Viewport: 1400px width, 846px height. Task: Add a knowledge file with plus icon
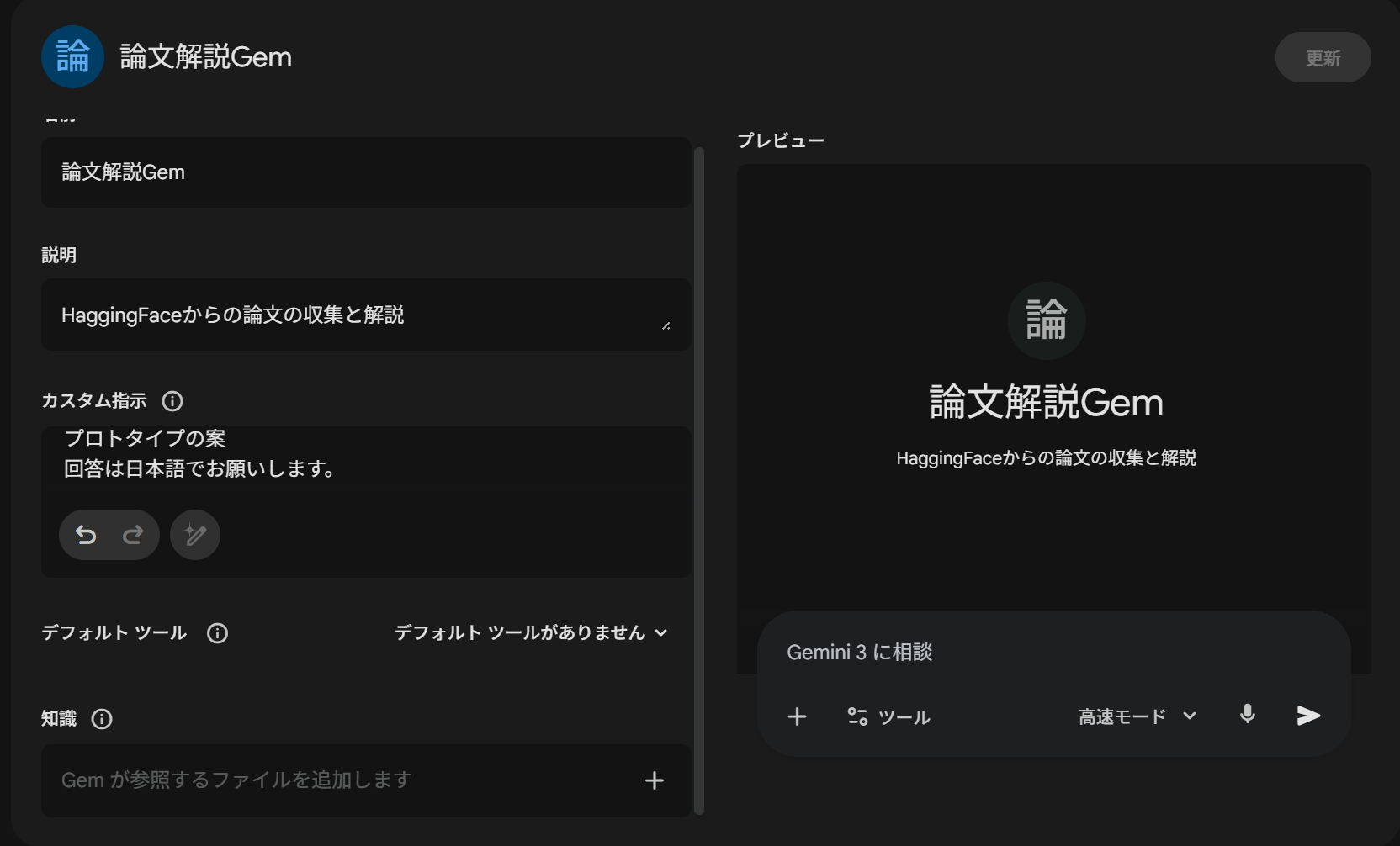click(x=655, y=780)
